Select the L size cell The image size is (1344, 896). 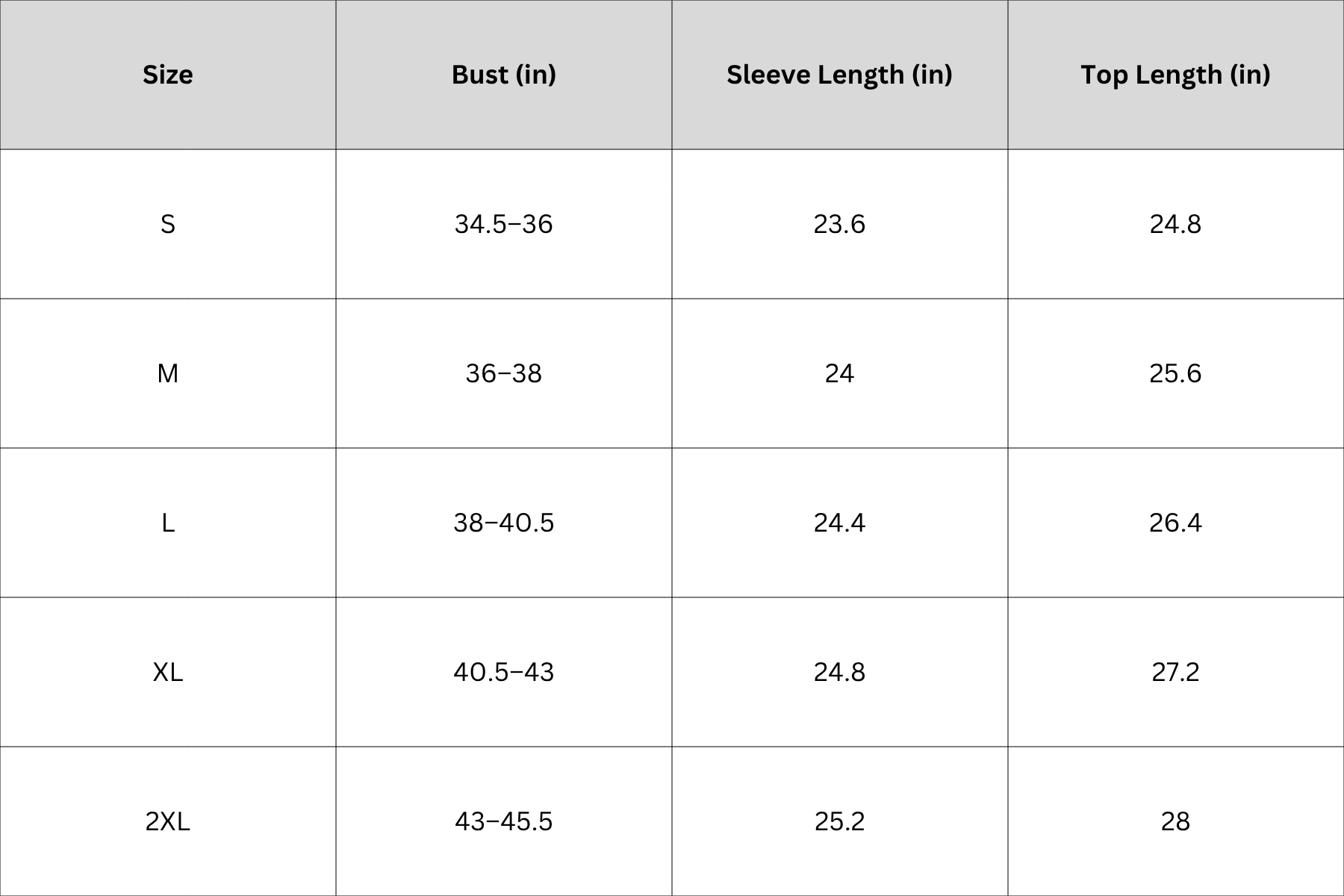[168, 523]
